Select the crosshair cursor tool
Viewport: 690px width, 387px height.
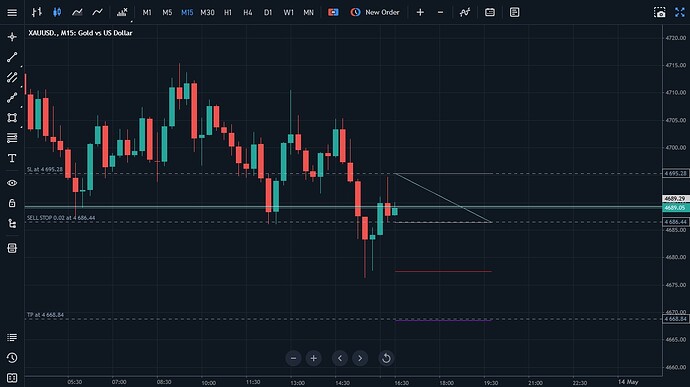[12, 37]
